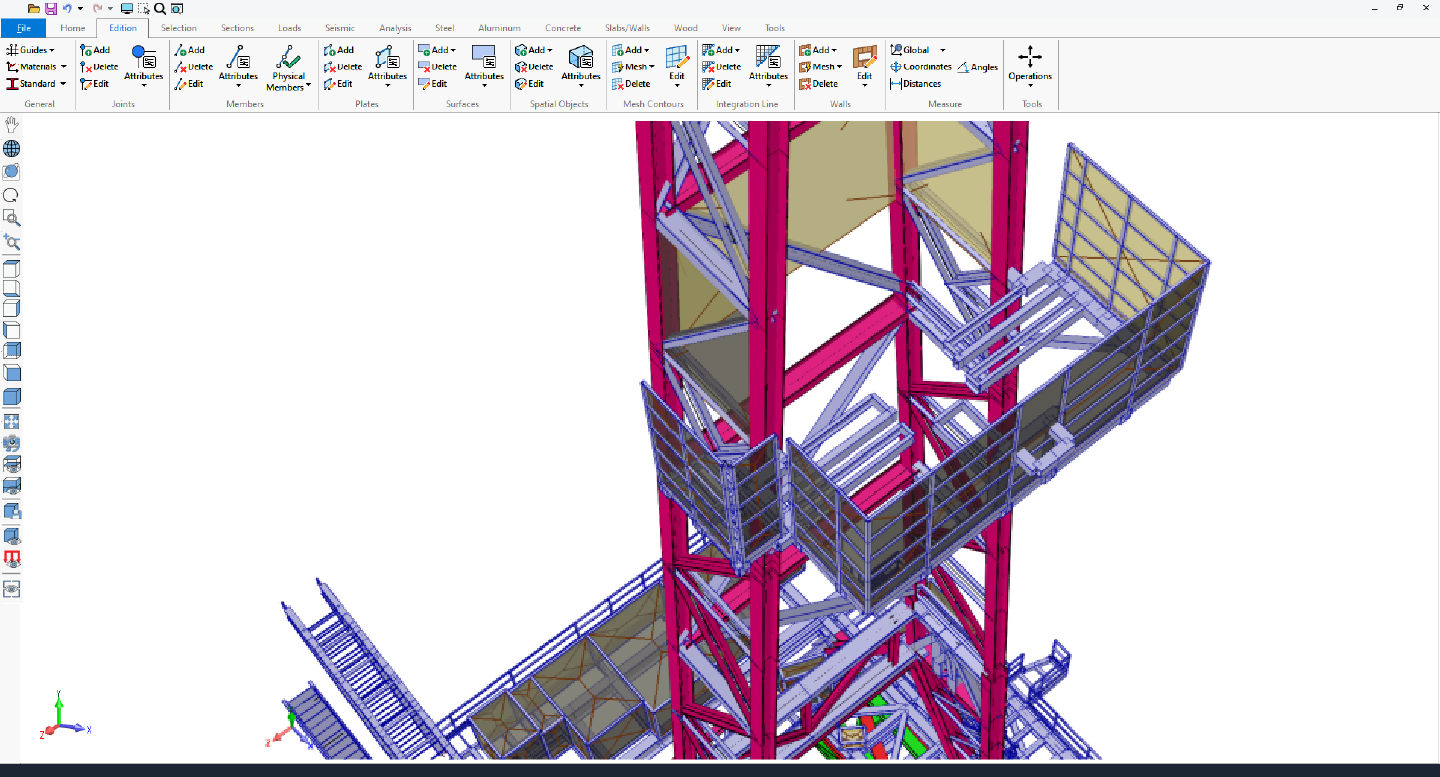Expand the Guides dropdown

[33, 49]
